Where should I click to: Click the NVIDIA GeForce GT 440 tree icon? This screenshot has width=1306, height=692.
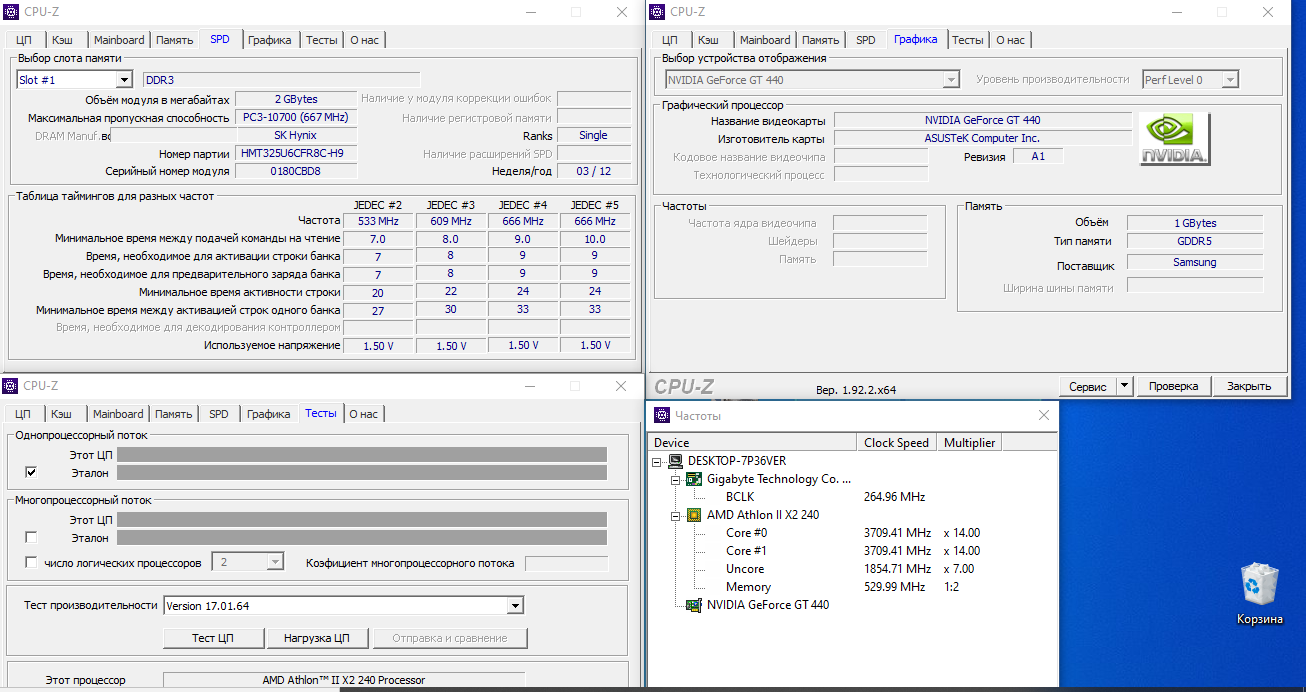pyautogui.click(x=694, y=605)
